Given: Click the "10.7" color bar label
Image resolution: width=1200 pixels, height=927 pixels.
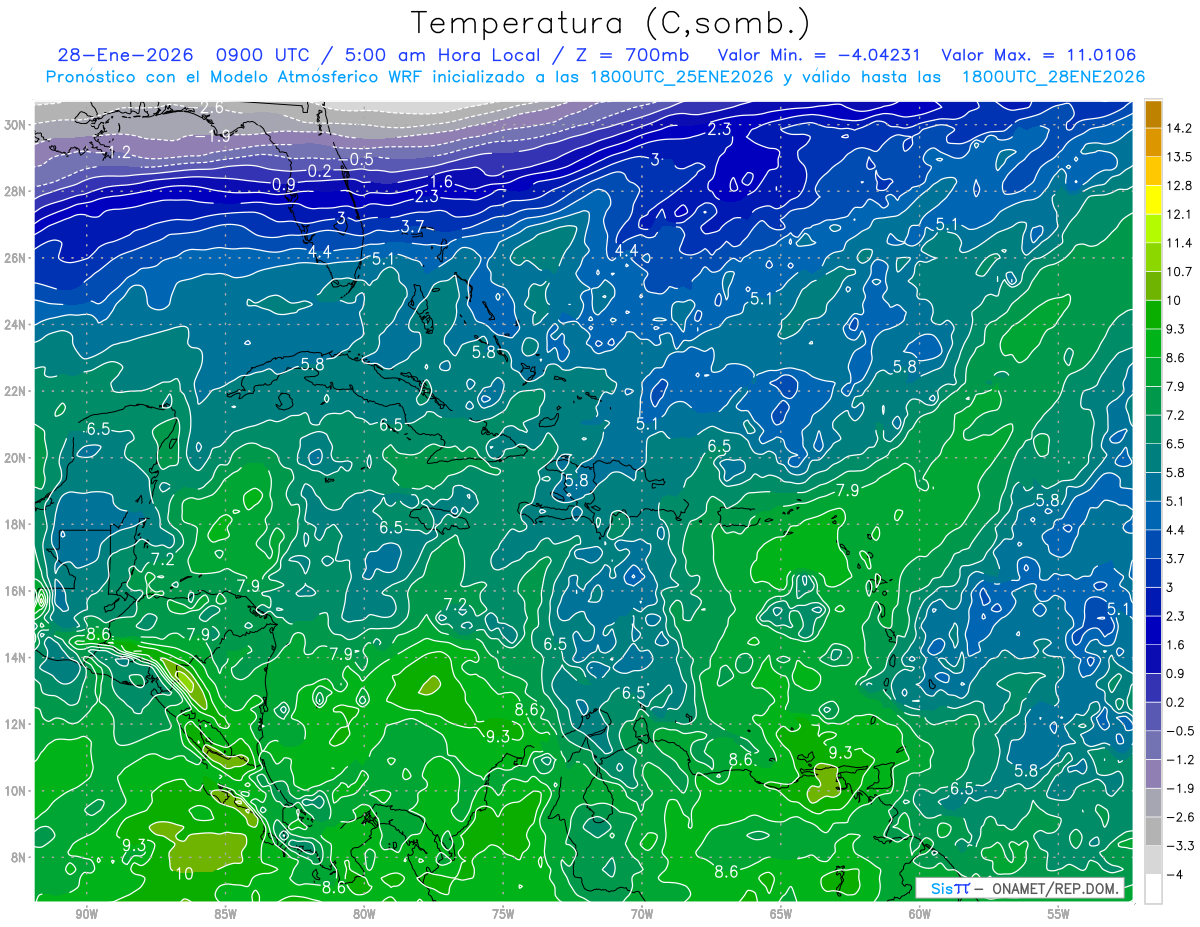Looking at the screenshot, I should click(x=1181, y=271).
